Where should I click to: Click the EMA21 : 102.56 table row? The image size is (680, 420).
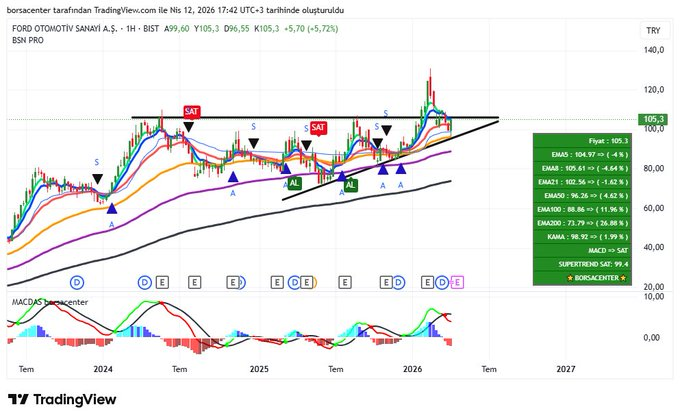pos(582,182)
